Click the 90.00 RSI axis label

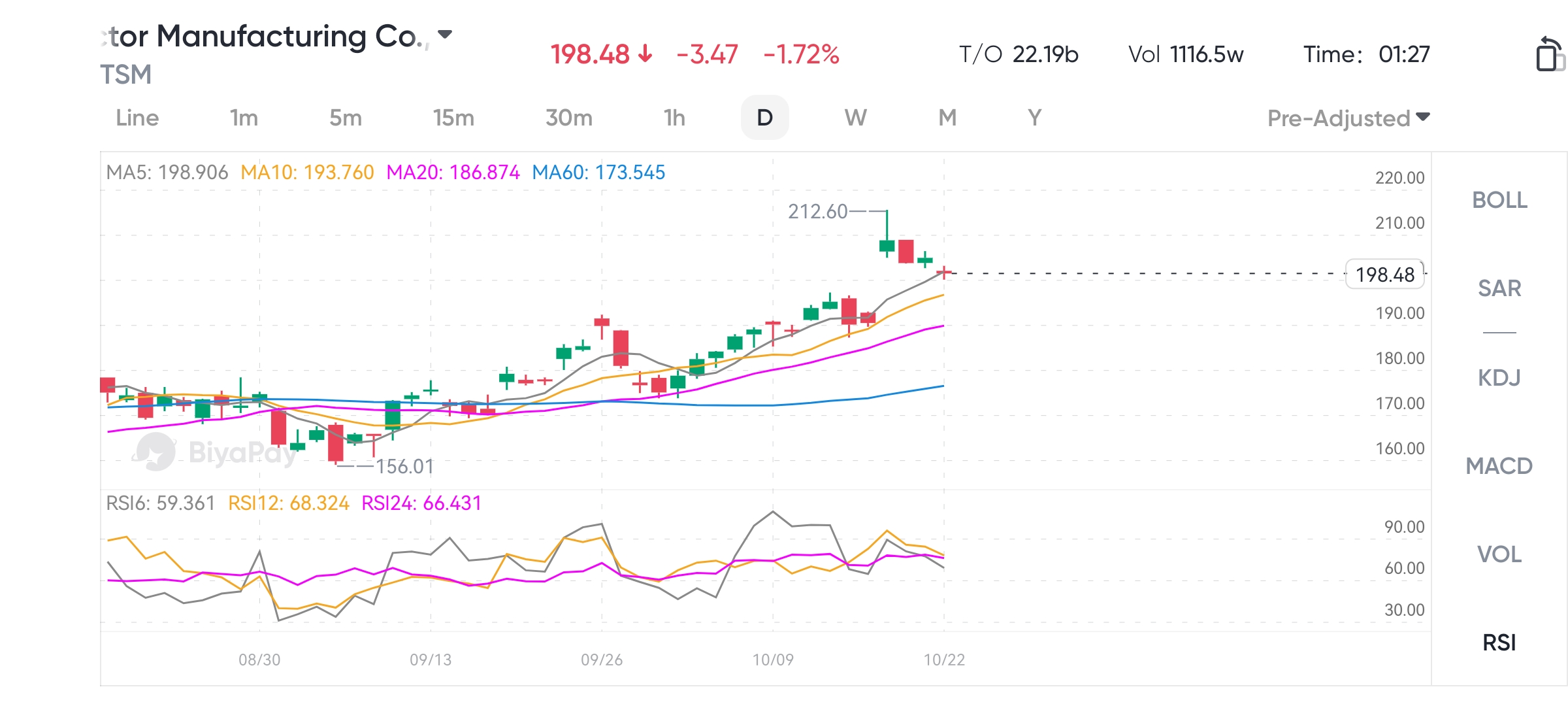[x=1404, y=527]
